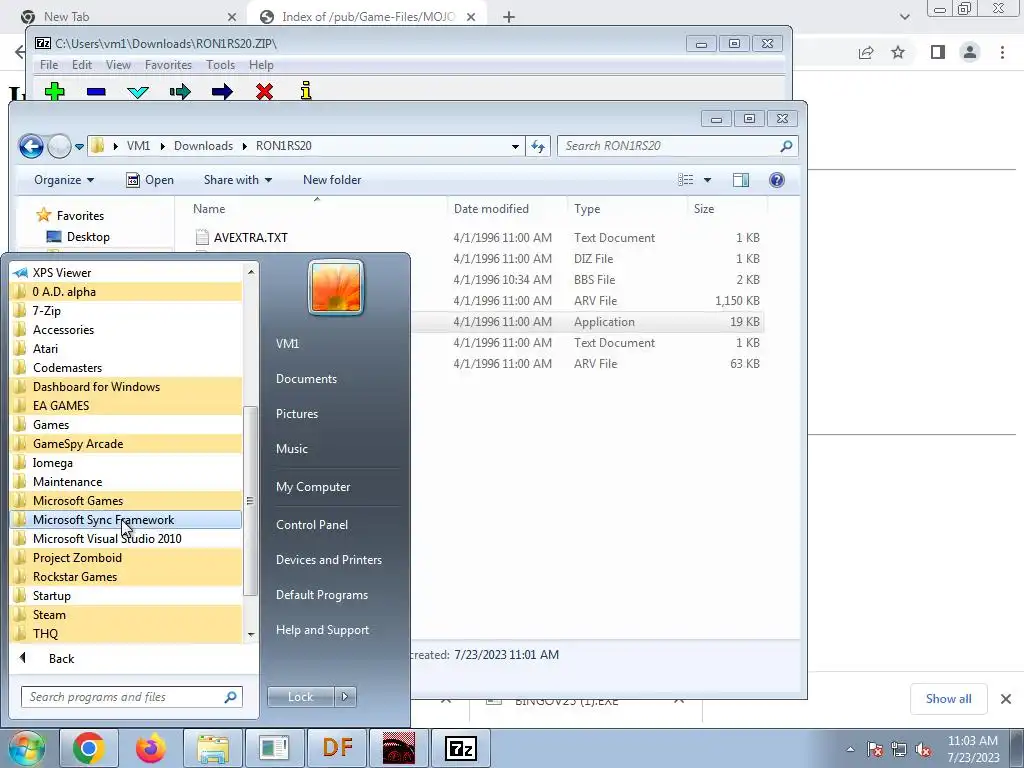Click the blue Extract minus icon in 7-Zip
The width and height of the screenshot is (1024, 768).
pyautogui.click(x=96, y=91)
